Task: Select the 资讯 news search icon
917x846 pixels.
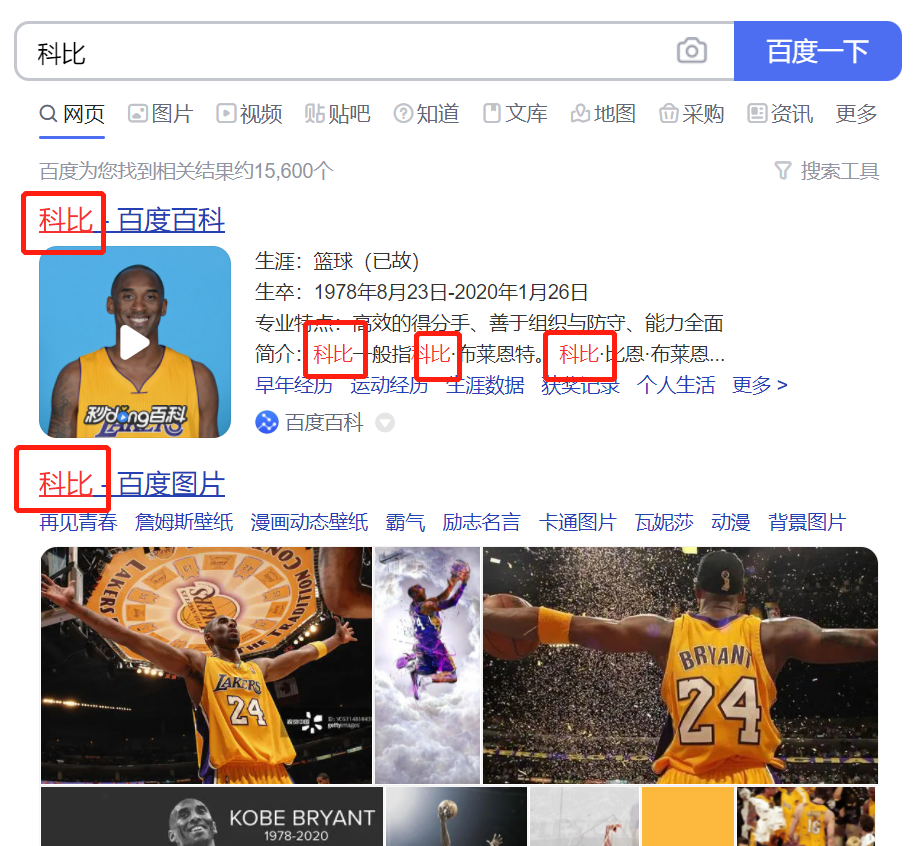Action: pos(759,113)
